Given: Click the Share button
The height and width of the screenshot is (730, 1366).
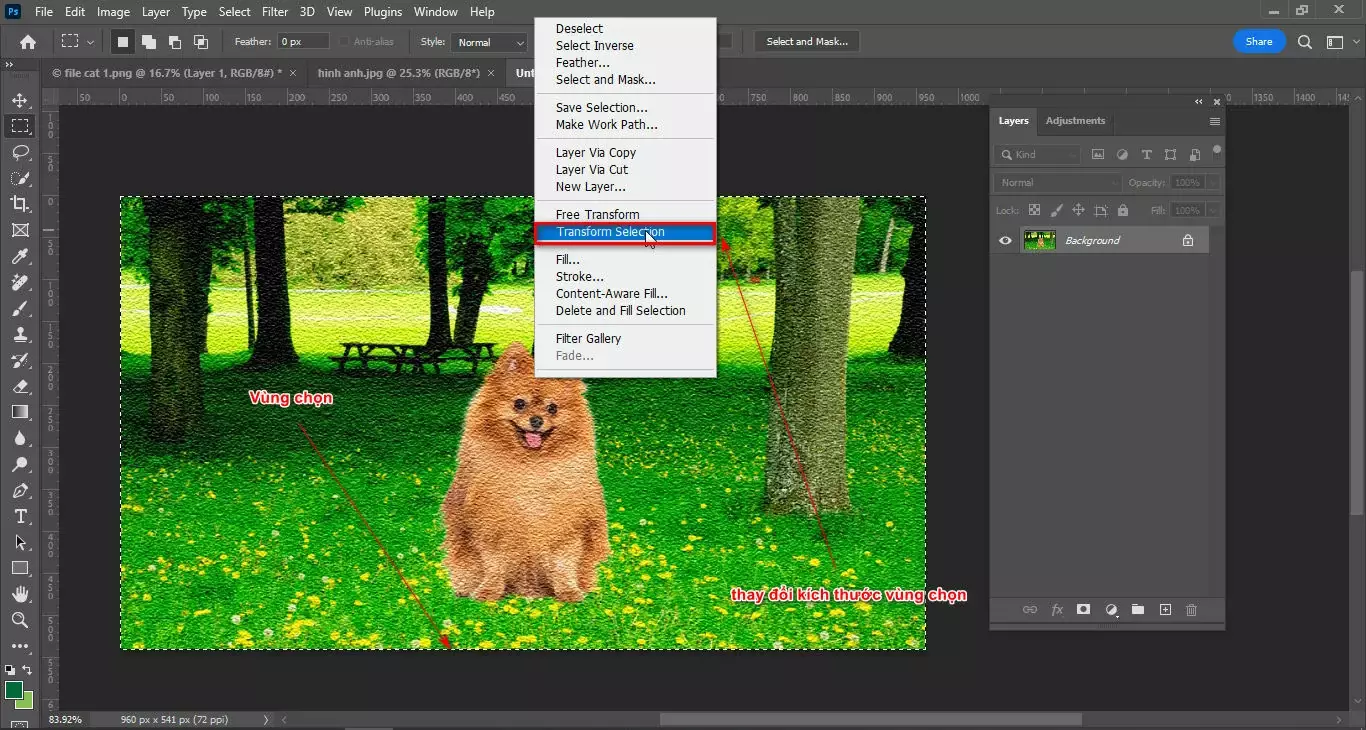Looking at the screenshot, I should point(1258,41).
